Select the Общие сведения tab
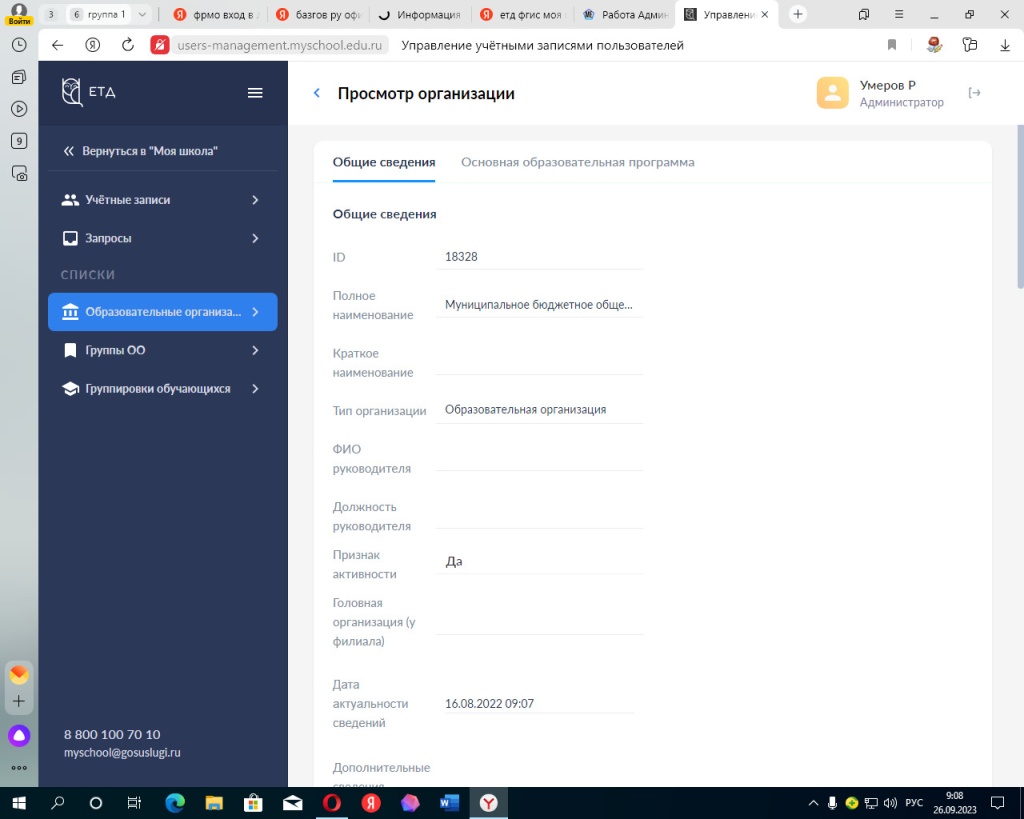Viewport: 1024px width, 819px height. click(x=384, y=162)
